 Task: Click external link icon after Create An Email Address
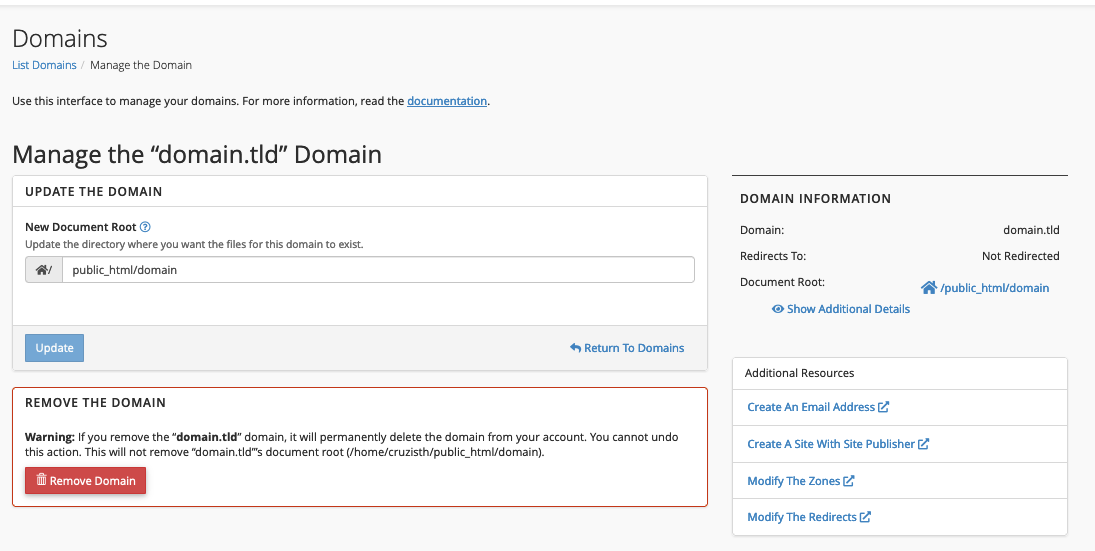(884, 407)
